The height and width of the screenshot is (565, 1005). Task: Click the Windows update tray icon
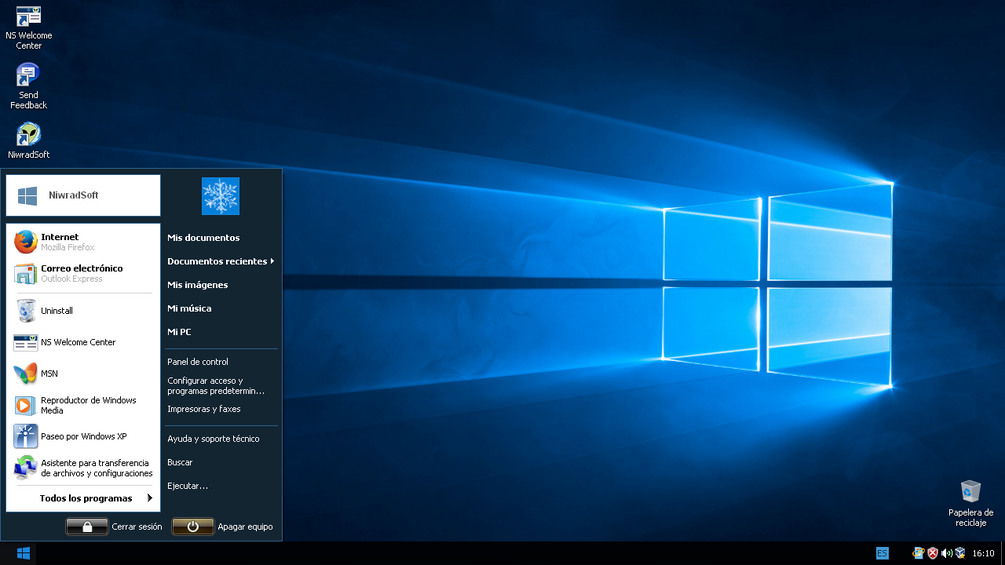tap(918, 553)
